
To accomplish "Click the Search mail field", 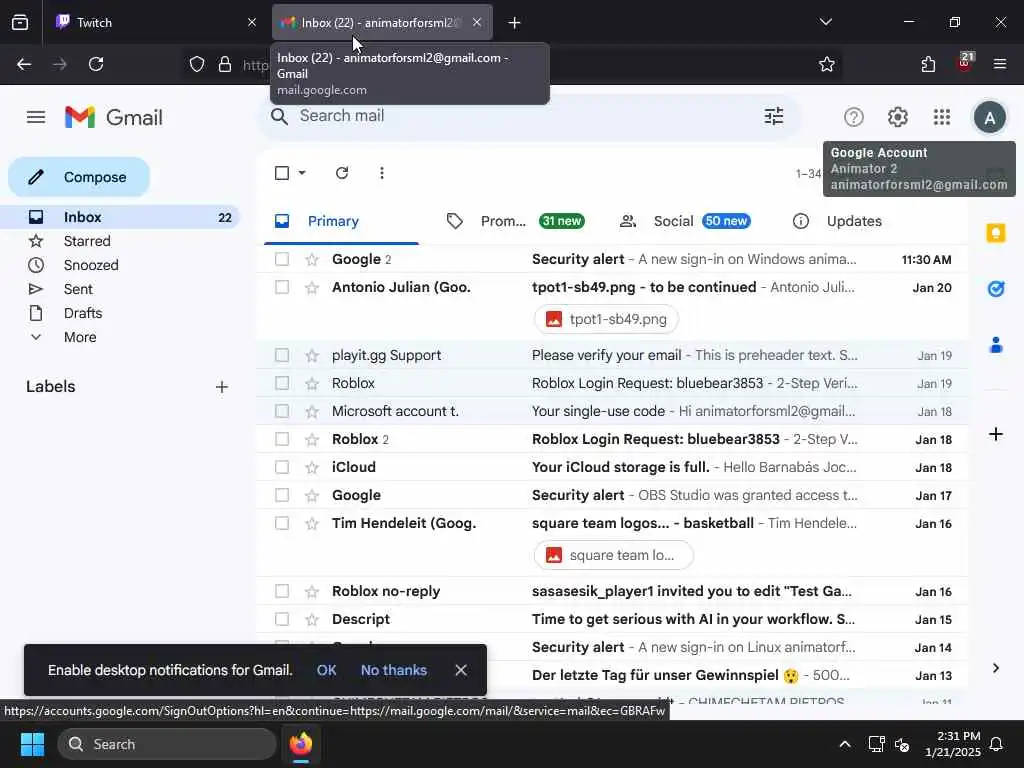I will [522, 116].
